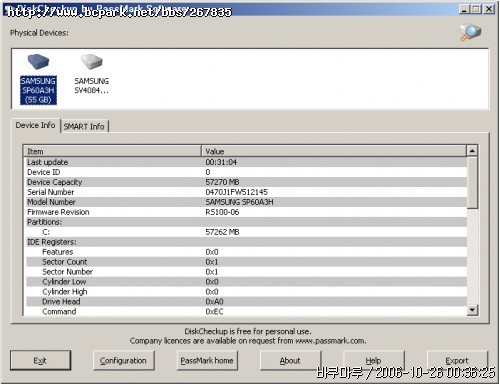
Task: Select the Last update row
Action: tap(245, 162)
